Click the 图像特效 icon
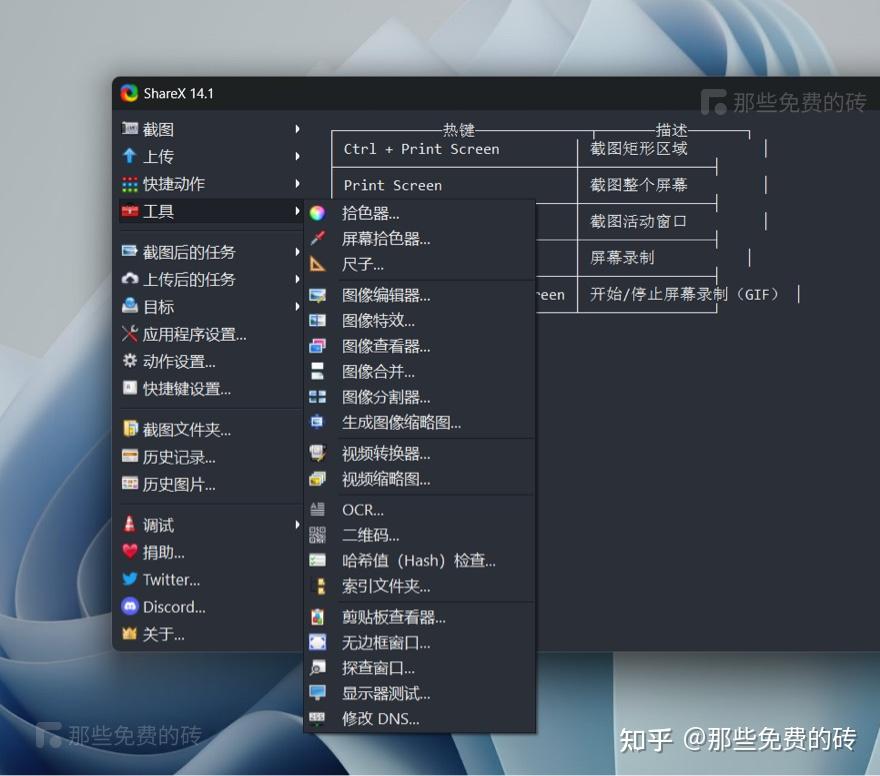Screen dimensions: 880x776 point(317,320)
